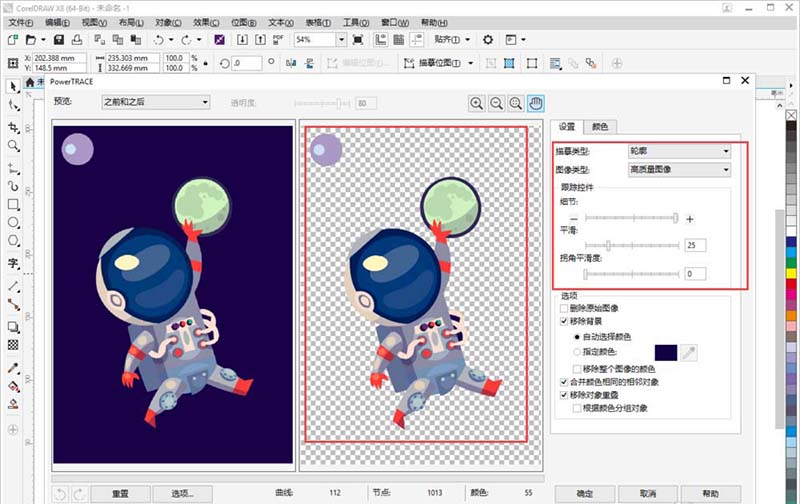Open the 描摹类型 trace type dropdown

click(x=679, y=151)
